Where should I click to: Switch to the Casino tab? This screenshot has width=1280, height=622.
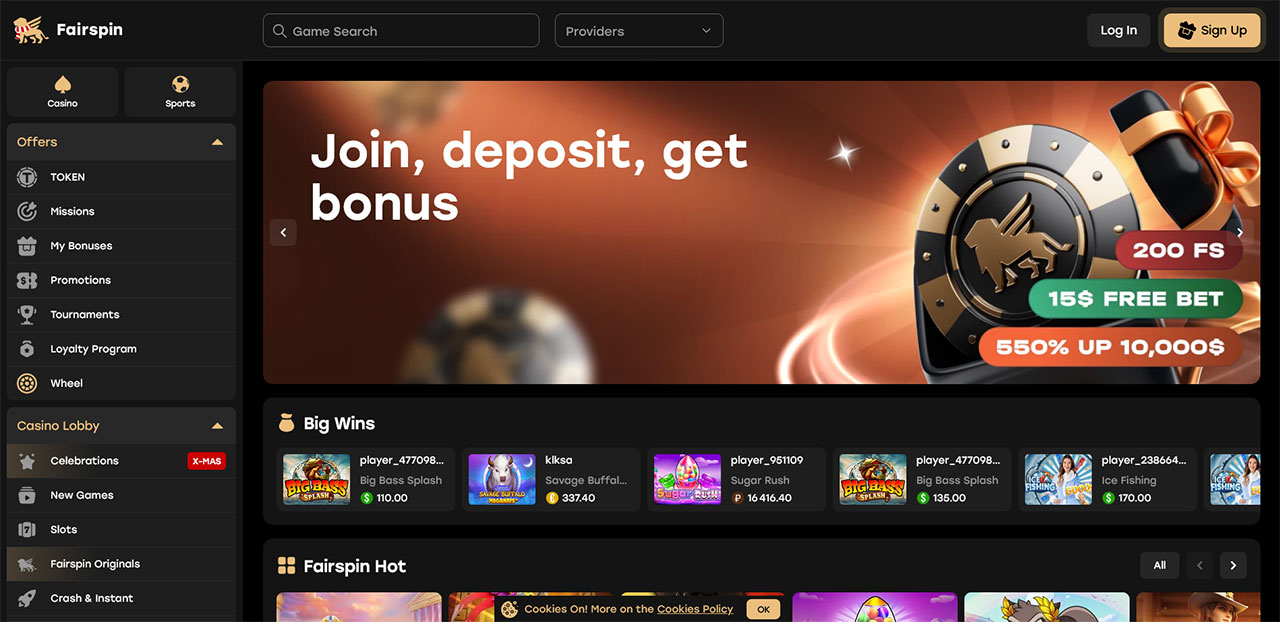62,92
